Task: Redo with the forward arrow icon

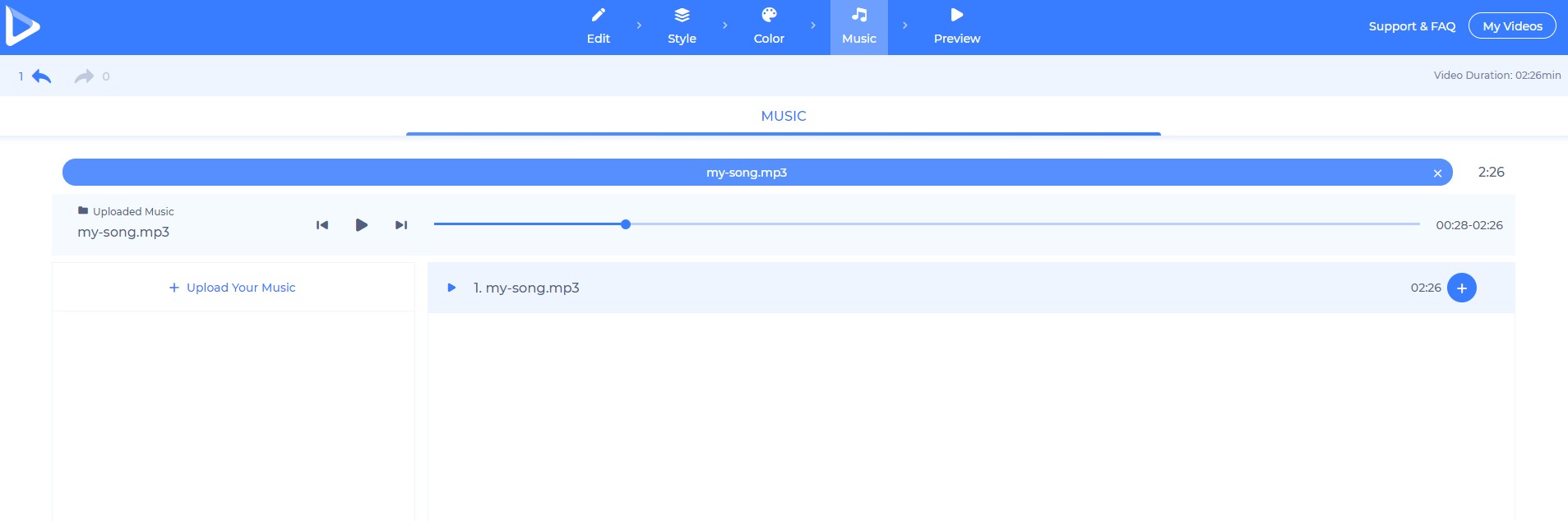Action: (x=84, y=76)
